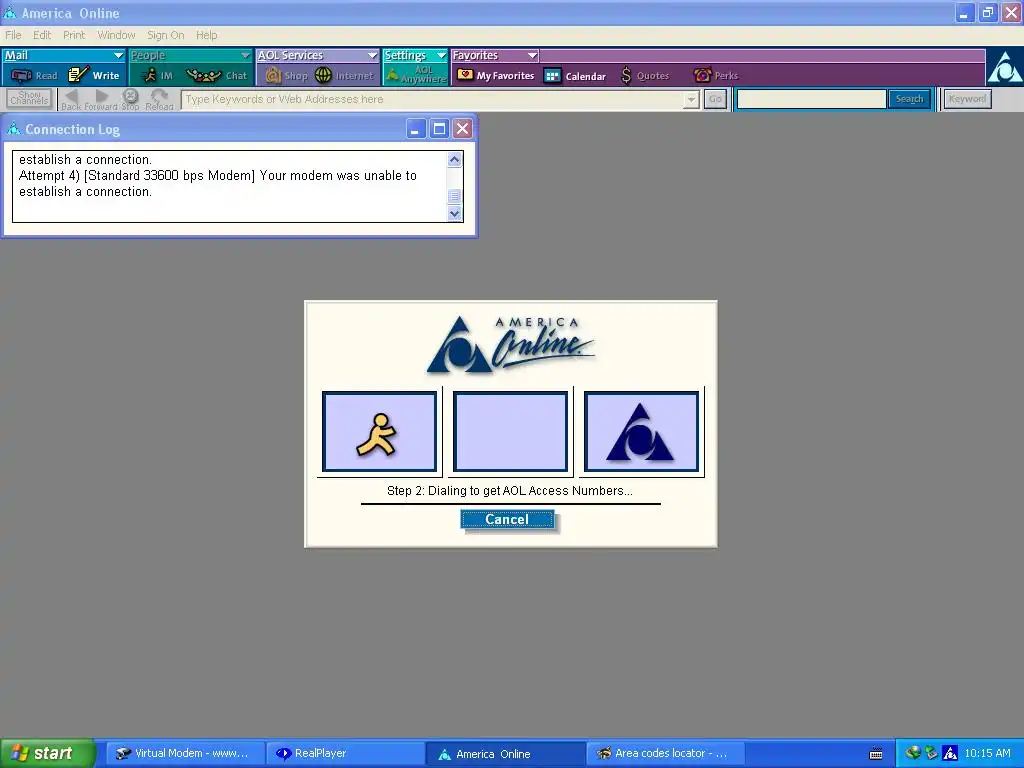
Task: Cancel the dialing process
Action: (x=507, y=520)
